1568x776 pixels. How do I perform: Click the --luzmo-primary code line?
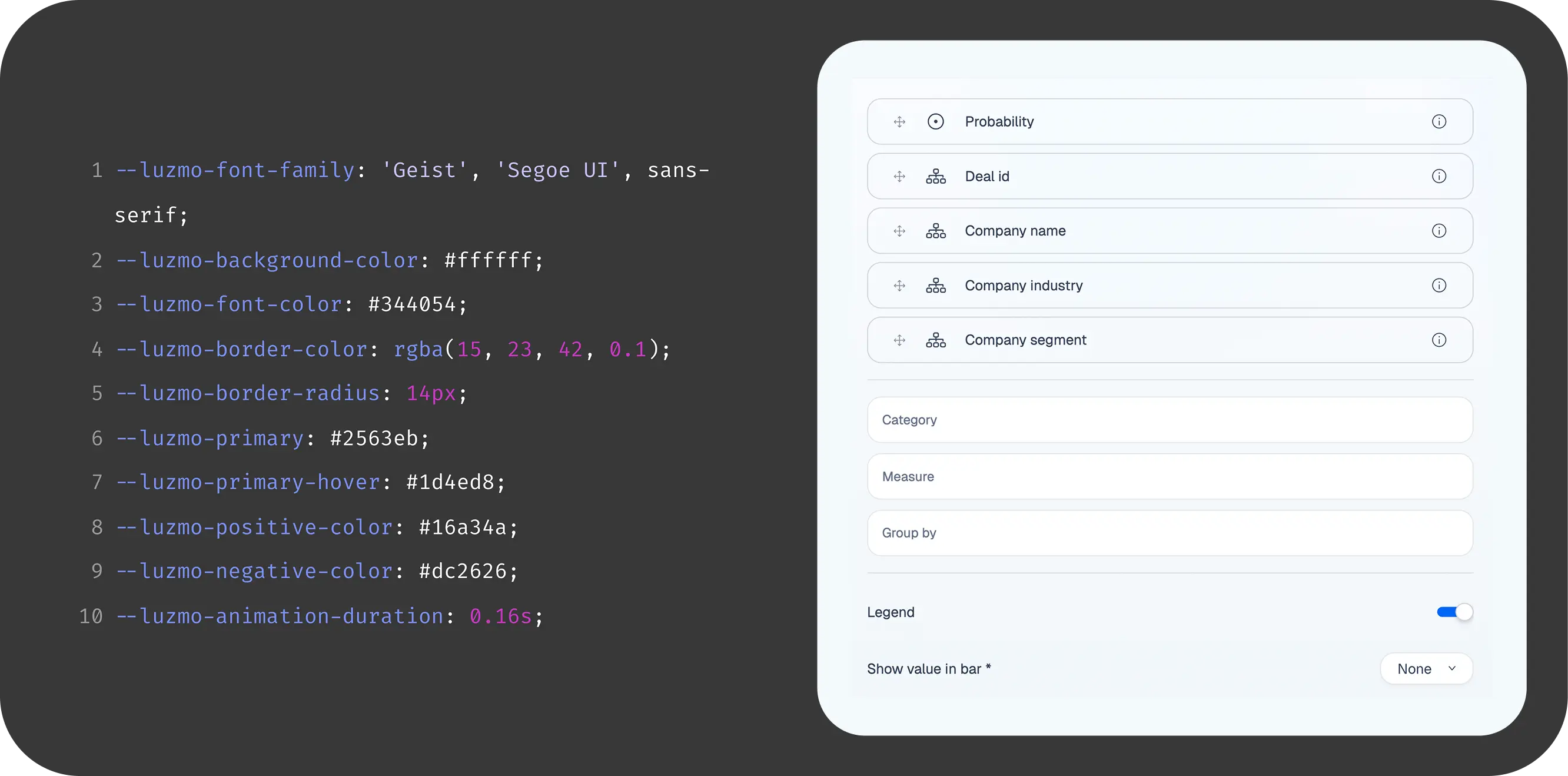[x=272, y=438]
